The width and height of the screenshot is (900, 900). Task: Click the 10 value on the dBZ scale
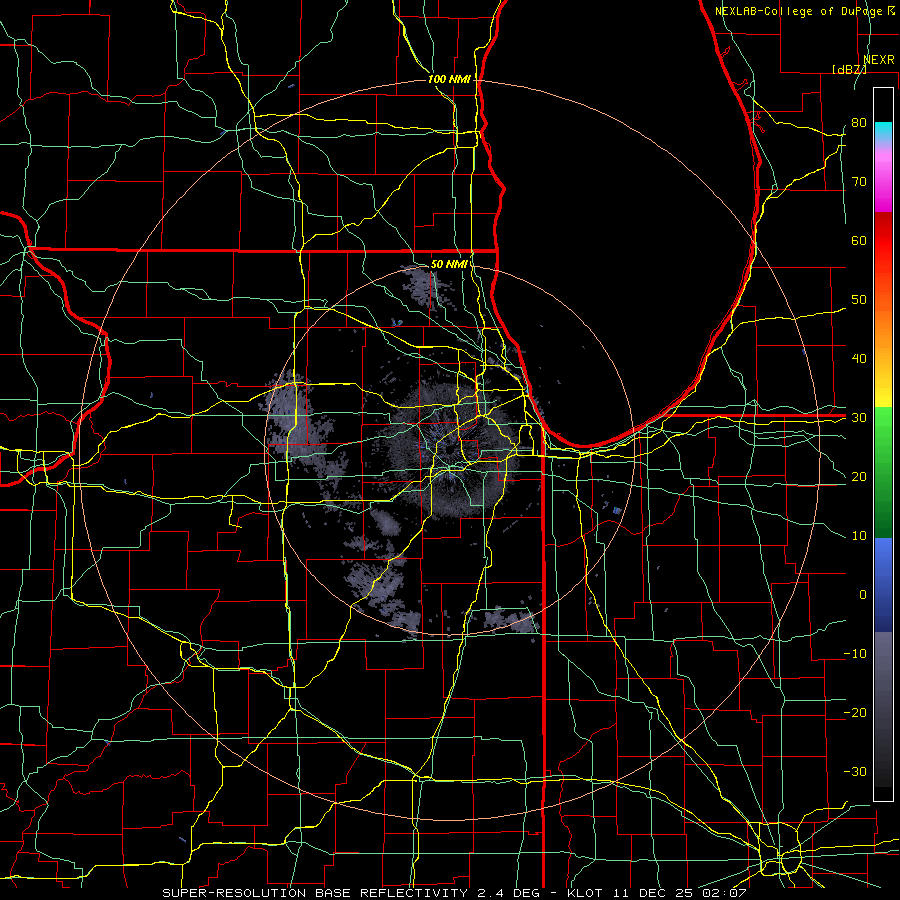(859, 536)
